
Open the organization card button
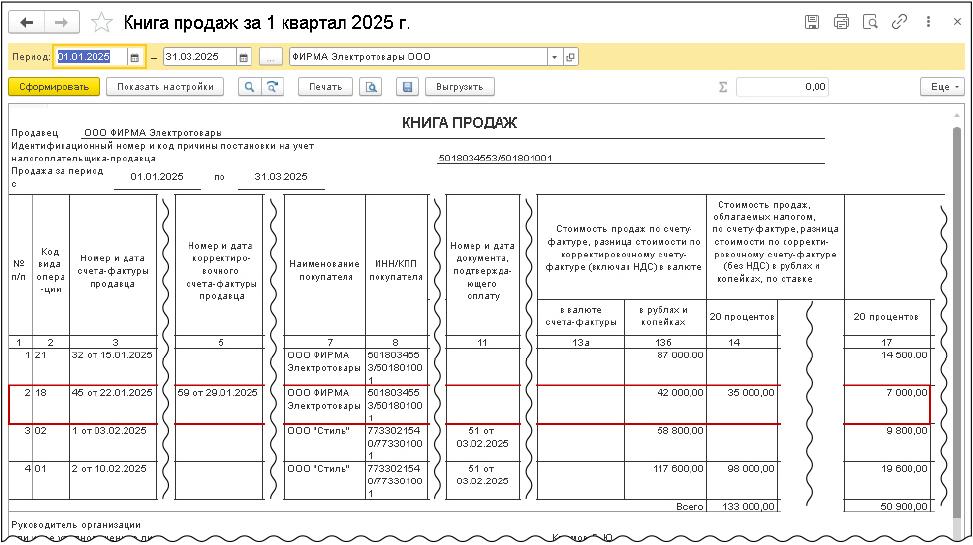(570, 57)
